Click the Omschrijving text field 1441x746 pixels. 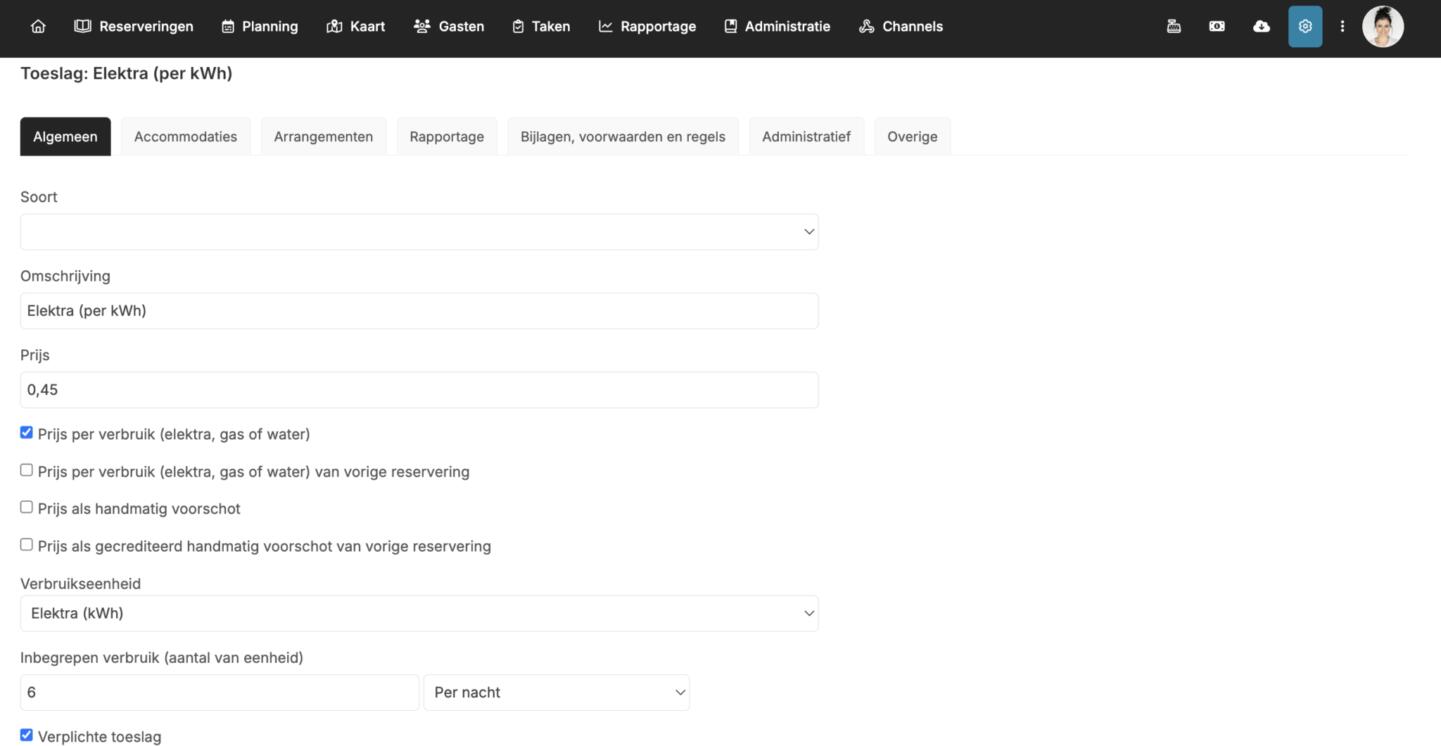click(419, 311)
